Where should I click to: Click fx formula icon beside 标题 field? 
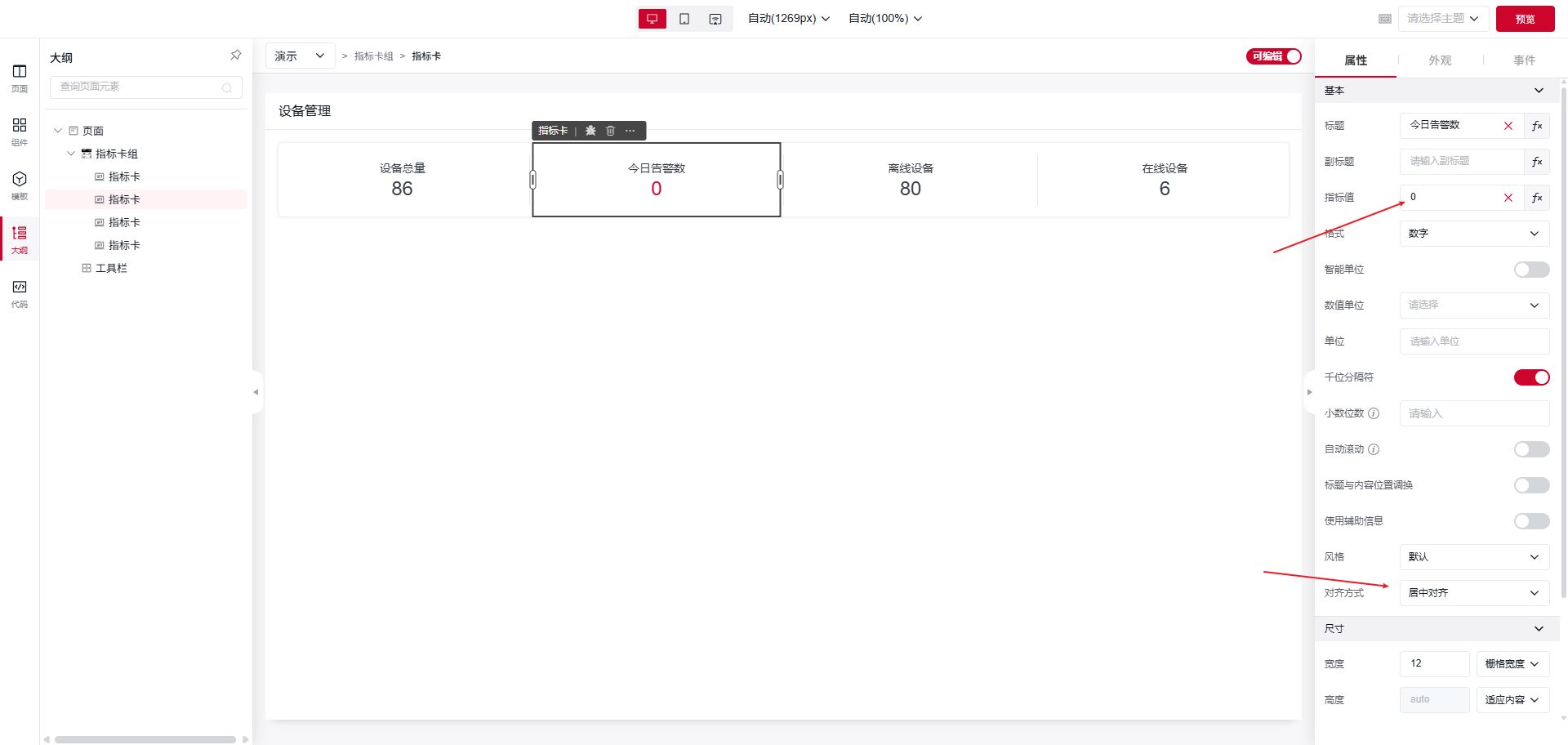[x=1537, y=126]
